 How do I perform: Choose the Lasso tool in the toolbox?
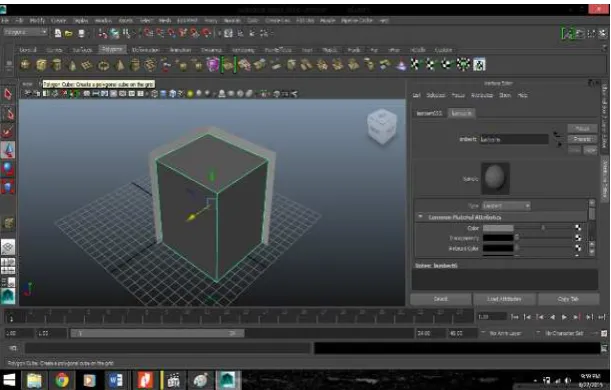(x=8, y=113)
